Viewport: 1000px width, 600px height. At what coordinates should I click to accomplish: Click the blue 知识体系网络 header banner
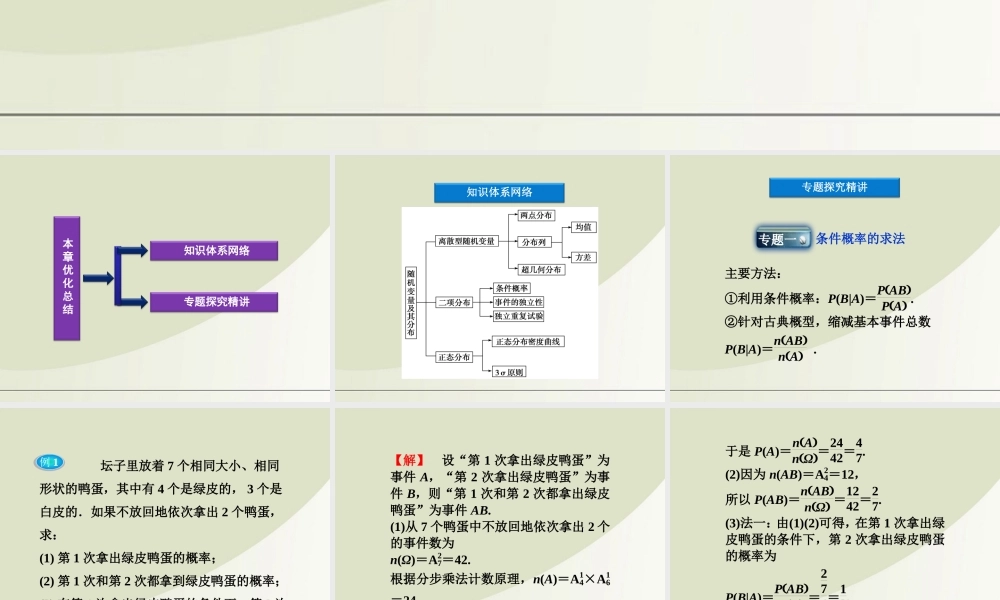(499, 192)
